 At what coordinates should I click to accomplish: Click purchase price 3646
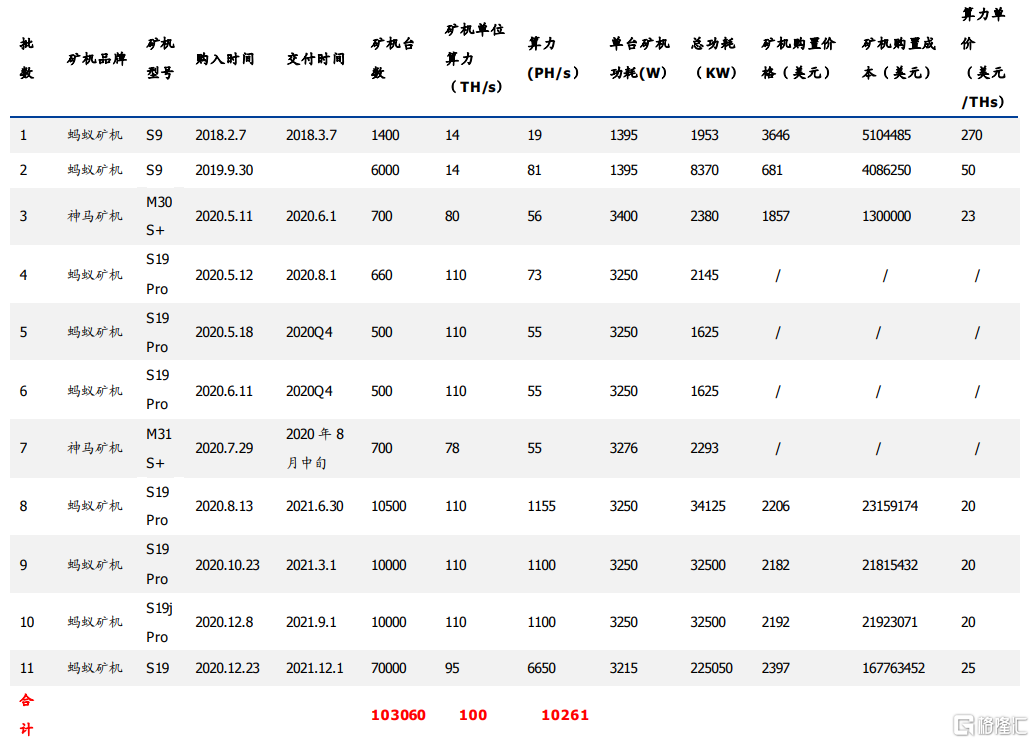(x=776, y=135)
